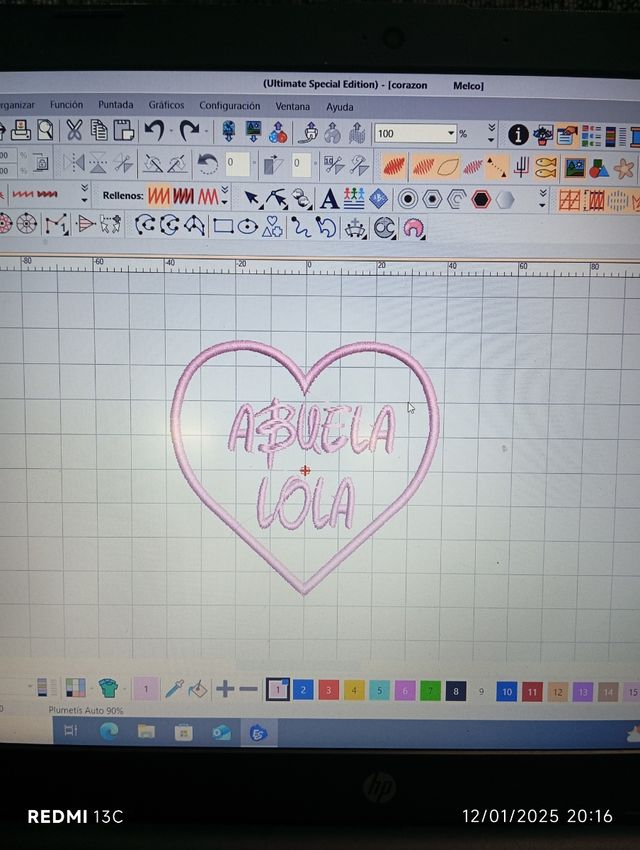Open the Configuración menu
This screenshot has height=850, width=640.
coord(229,106)
